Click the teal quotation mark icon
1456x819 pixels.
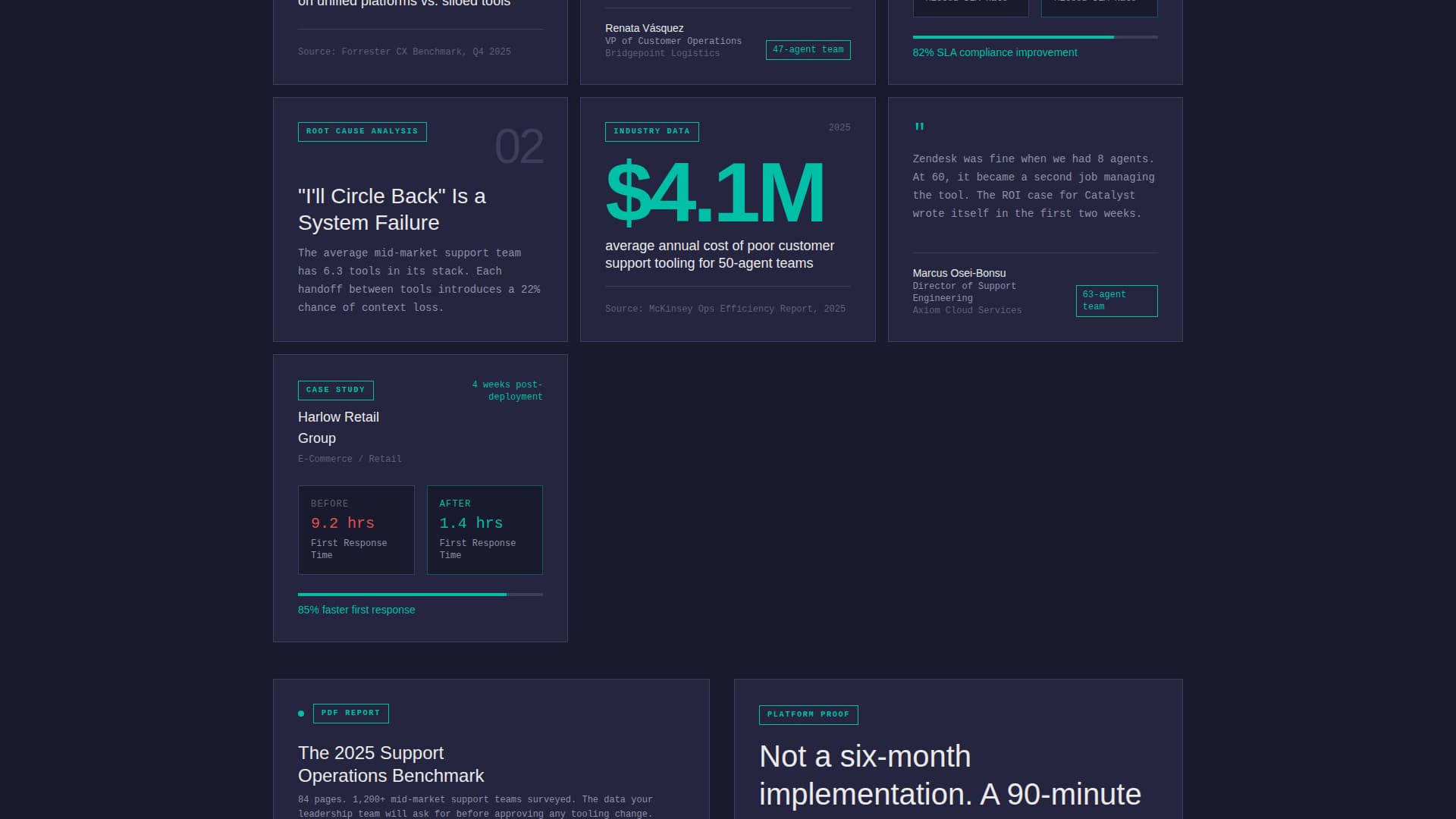click(919, 127)
